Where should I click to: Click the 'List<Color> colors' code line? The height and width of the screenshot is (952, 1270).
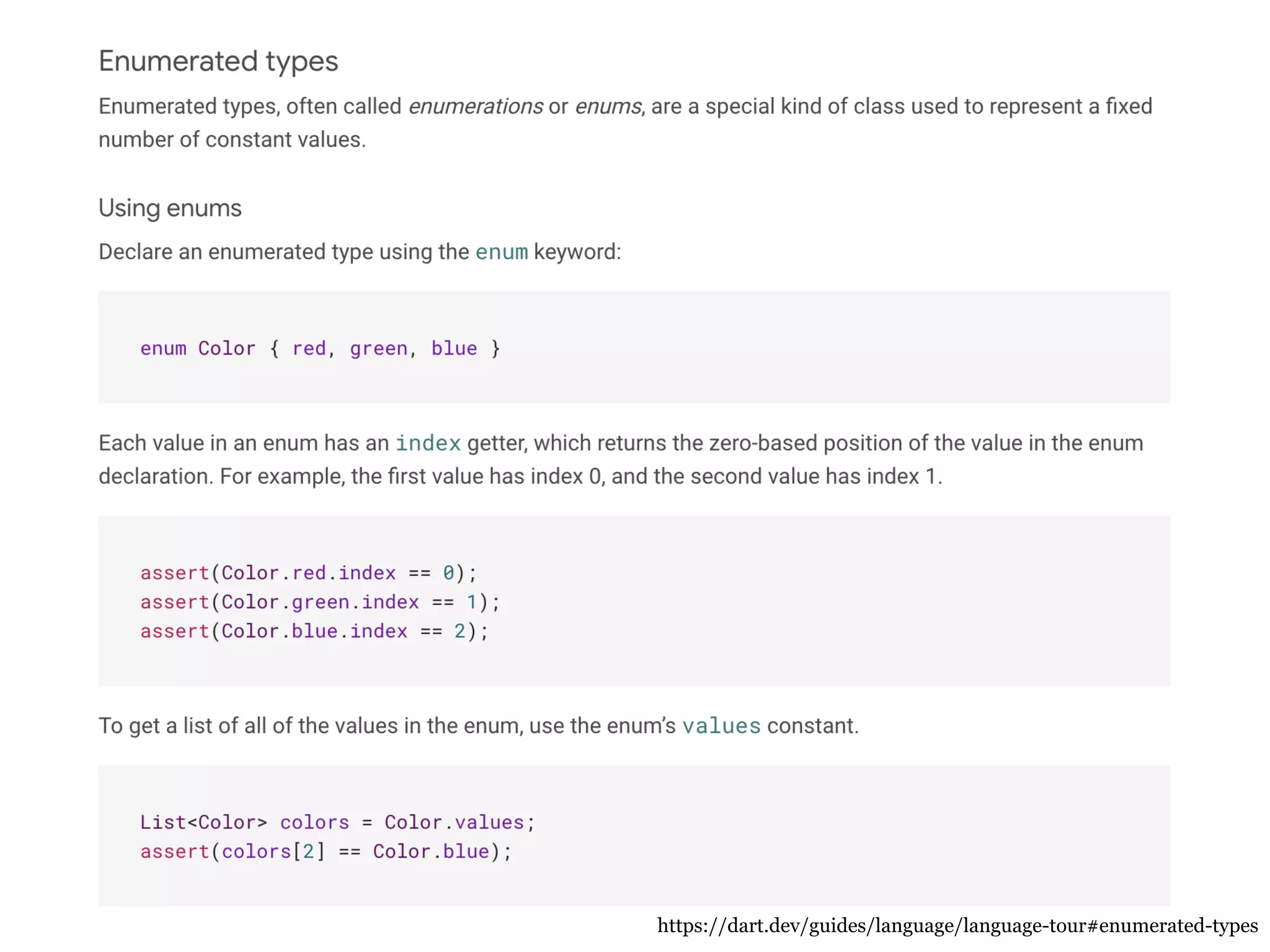[337, 822]
